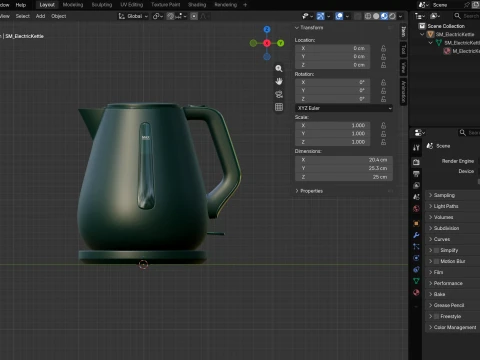Image resolution: width=480 pixels, height=360 pixels.
Task: Toggle snapping magnet button
Action: 170,16
